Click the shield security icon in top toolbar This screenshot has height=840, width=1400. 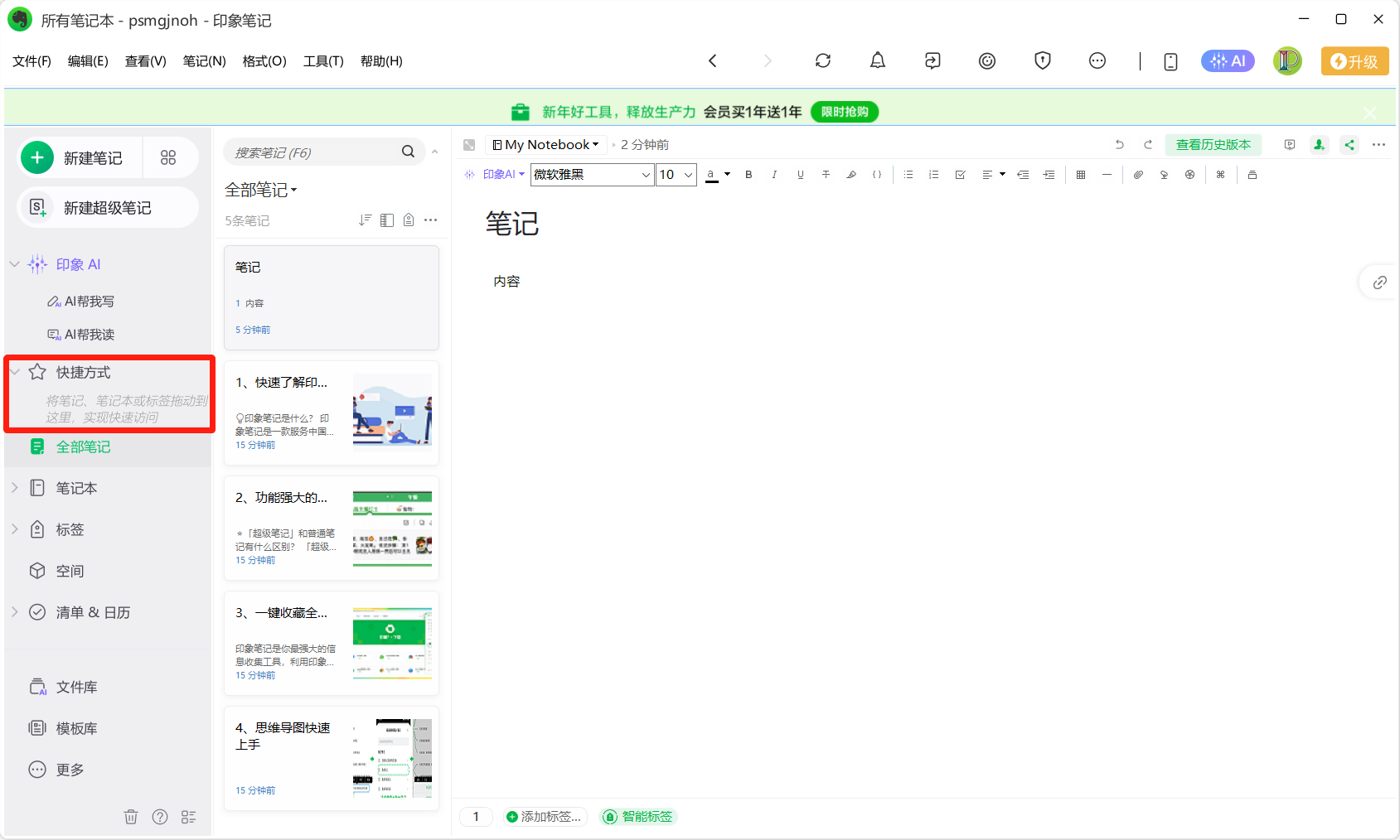tap(1042, 60)
